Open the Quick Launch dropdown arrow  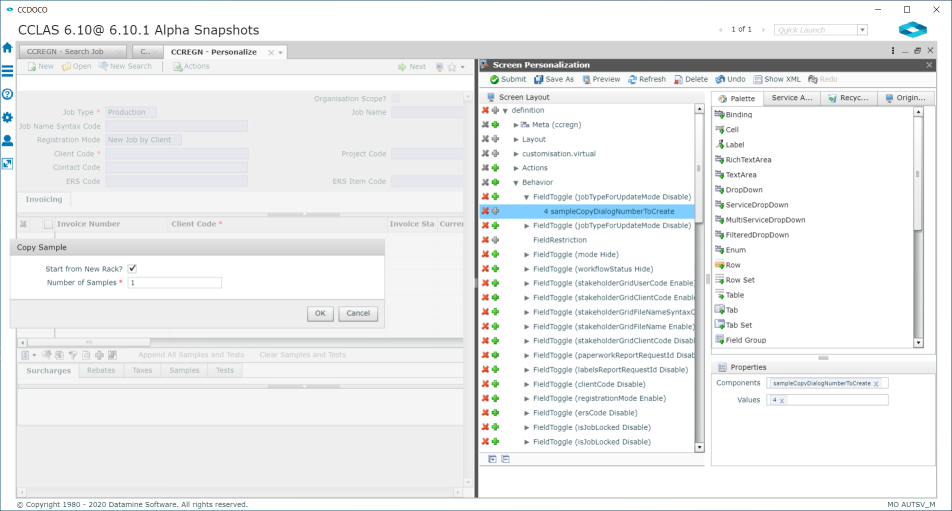point(862,30)
